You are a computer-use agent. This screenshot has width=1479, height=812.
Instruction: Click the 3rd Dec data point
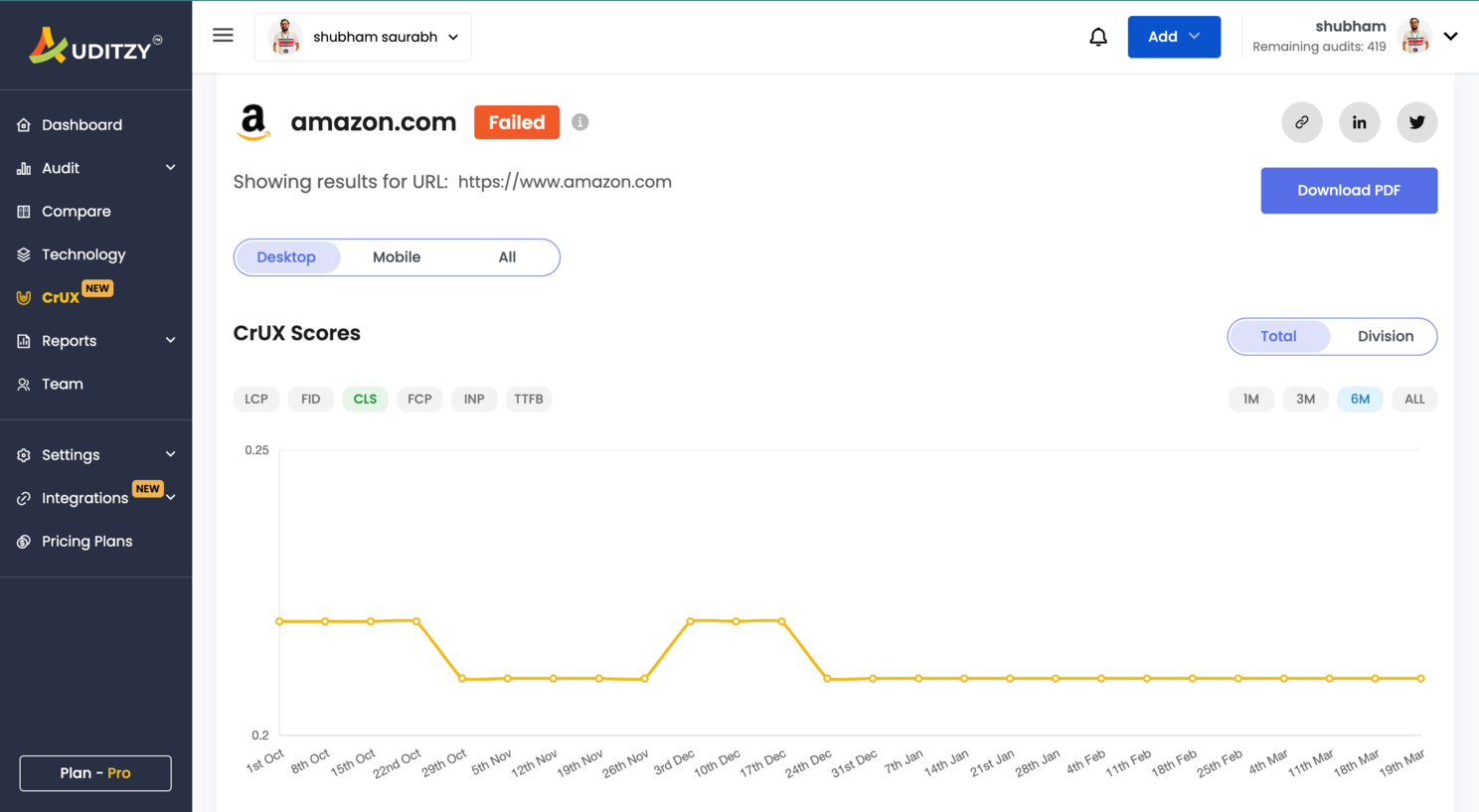[691, 621]
